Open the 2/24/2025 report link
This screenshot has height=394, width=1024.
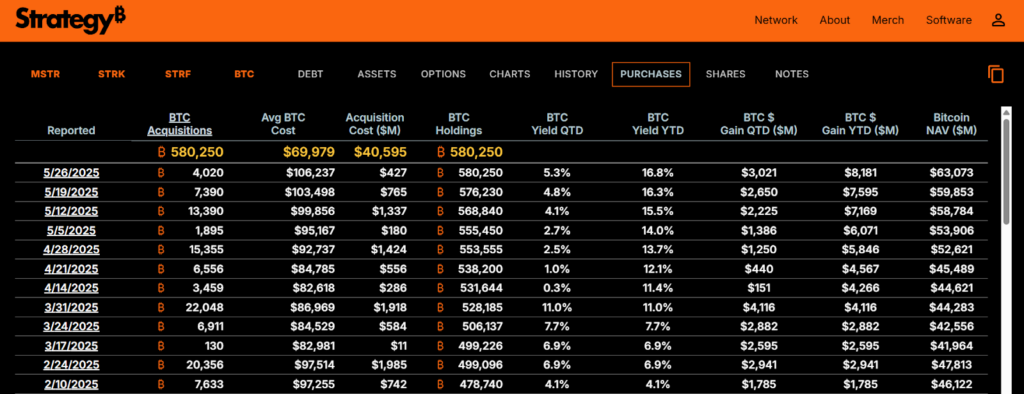[x=71, y=365]
